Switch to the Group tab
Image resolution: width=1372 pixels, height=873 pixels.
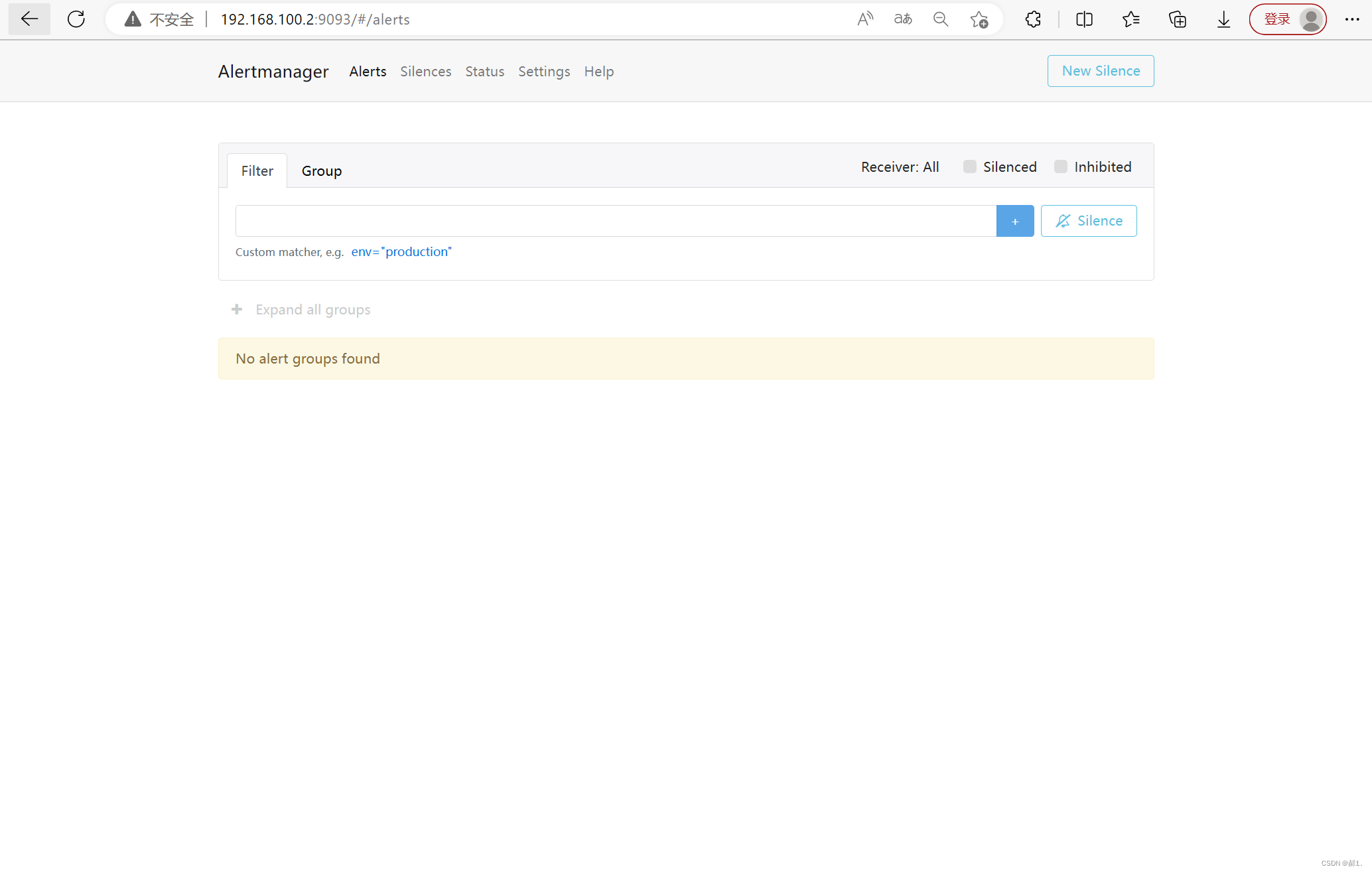321,170
